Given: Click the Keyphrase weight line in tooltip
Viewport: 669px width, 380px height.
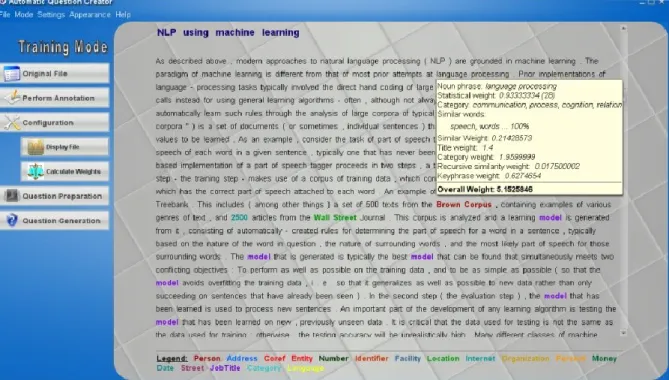Looking at the screenshot, I should [x=489, y=176].
